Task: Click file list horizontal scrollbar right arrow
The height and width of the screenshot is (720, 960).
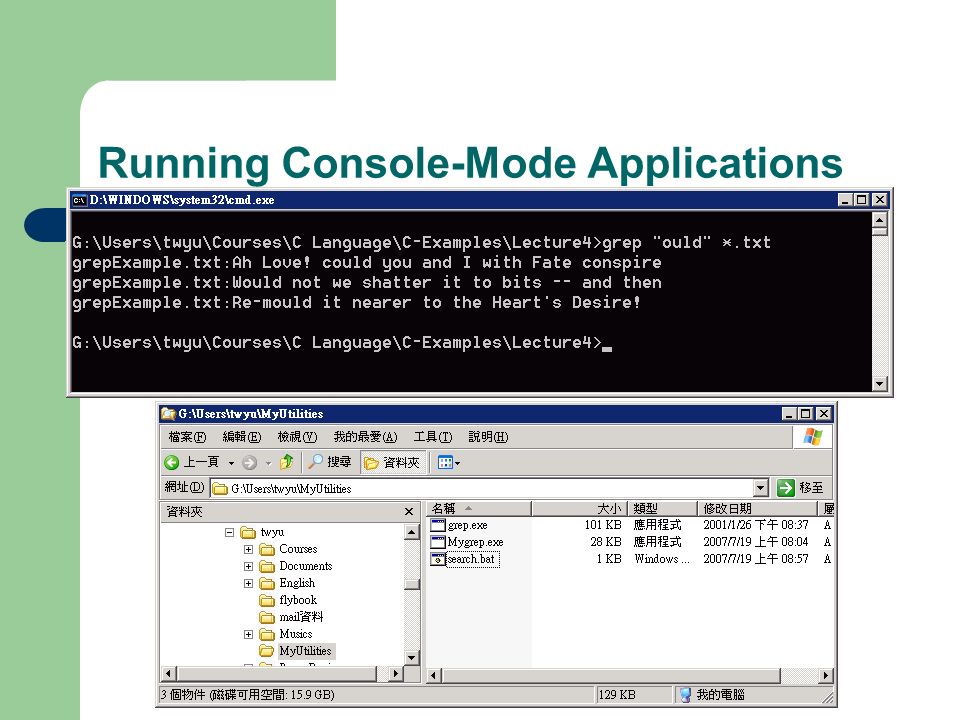Action: (825, 676)
